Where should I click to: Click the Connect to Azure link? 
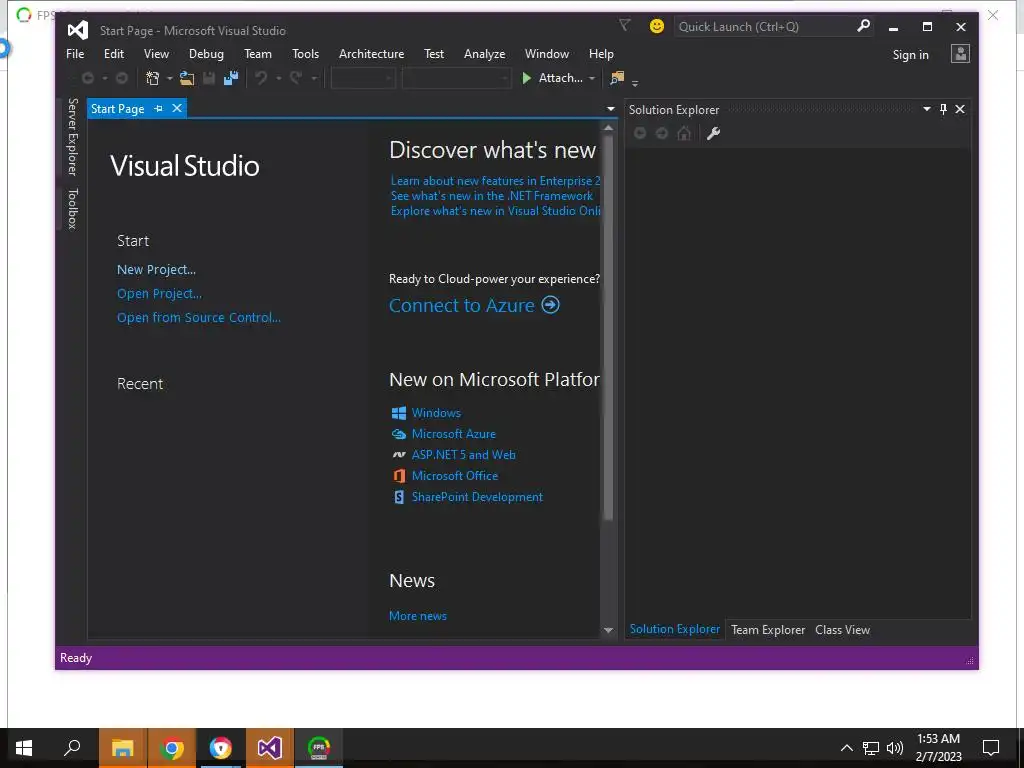462,306
